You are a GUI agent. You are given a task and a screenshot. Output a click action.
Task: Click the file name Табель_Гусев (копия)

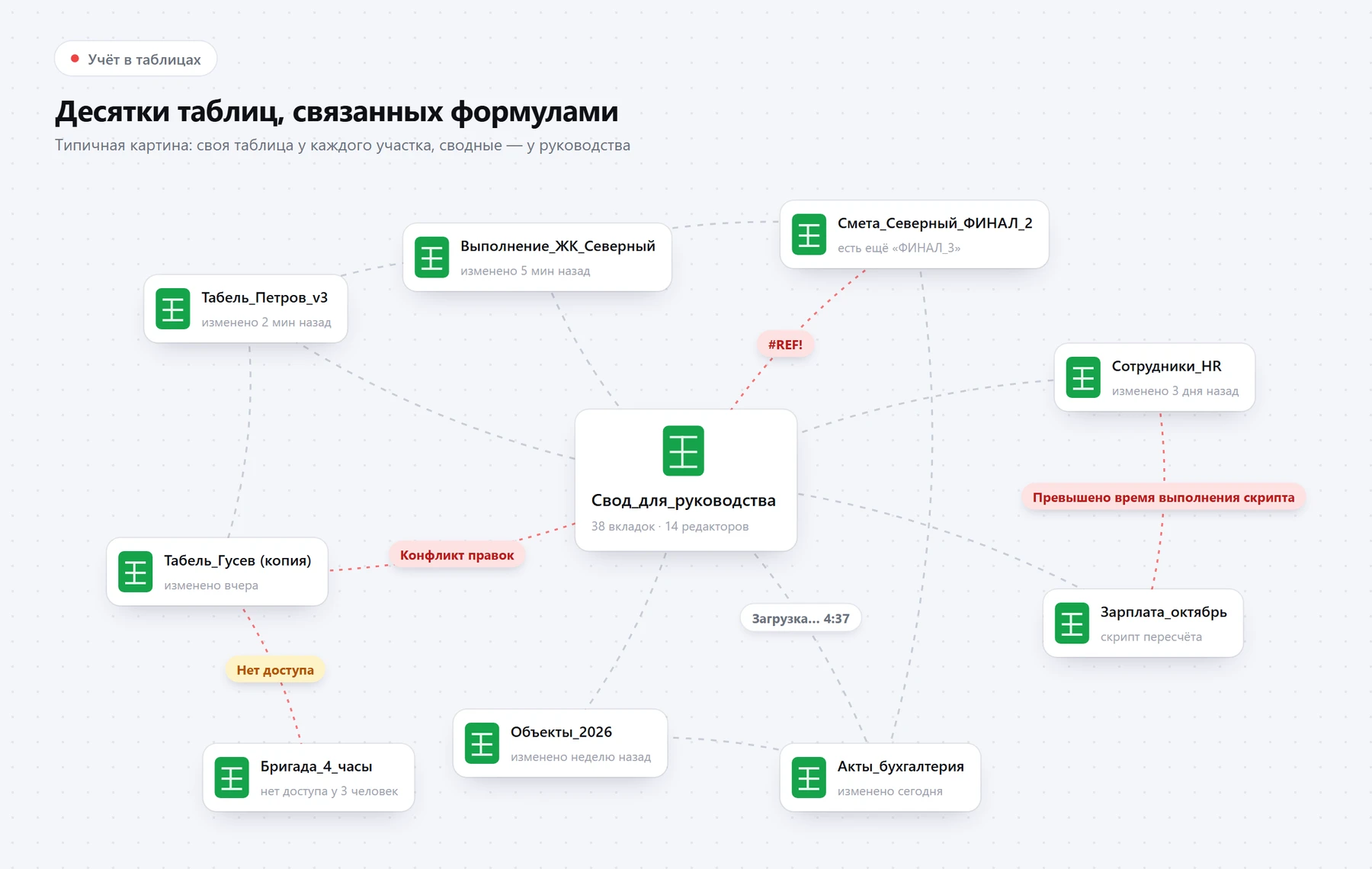coord(238,560)
